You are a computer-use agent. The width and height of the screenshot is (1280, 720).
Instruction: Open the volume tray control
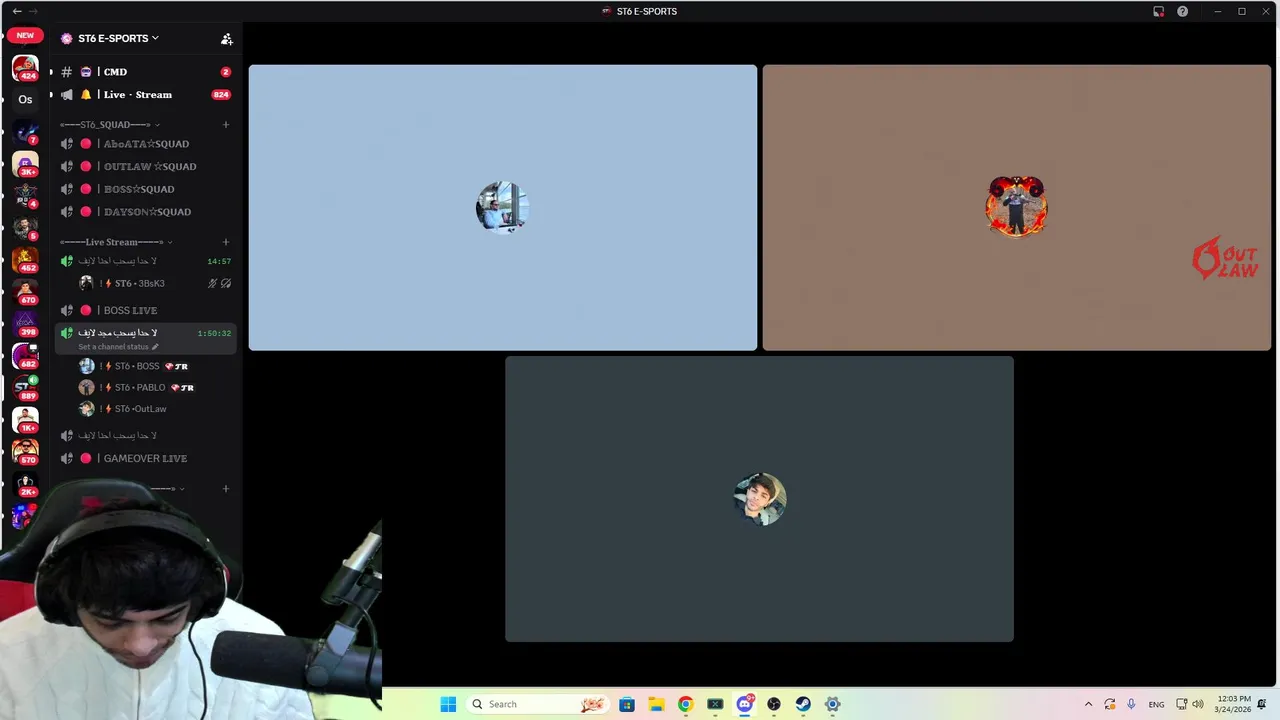click(x=1198, y=705)
